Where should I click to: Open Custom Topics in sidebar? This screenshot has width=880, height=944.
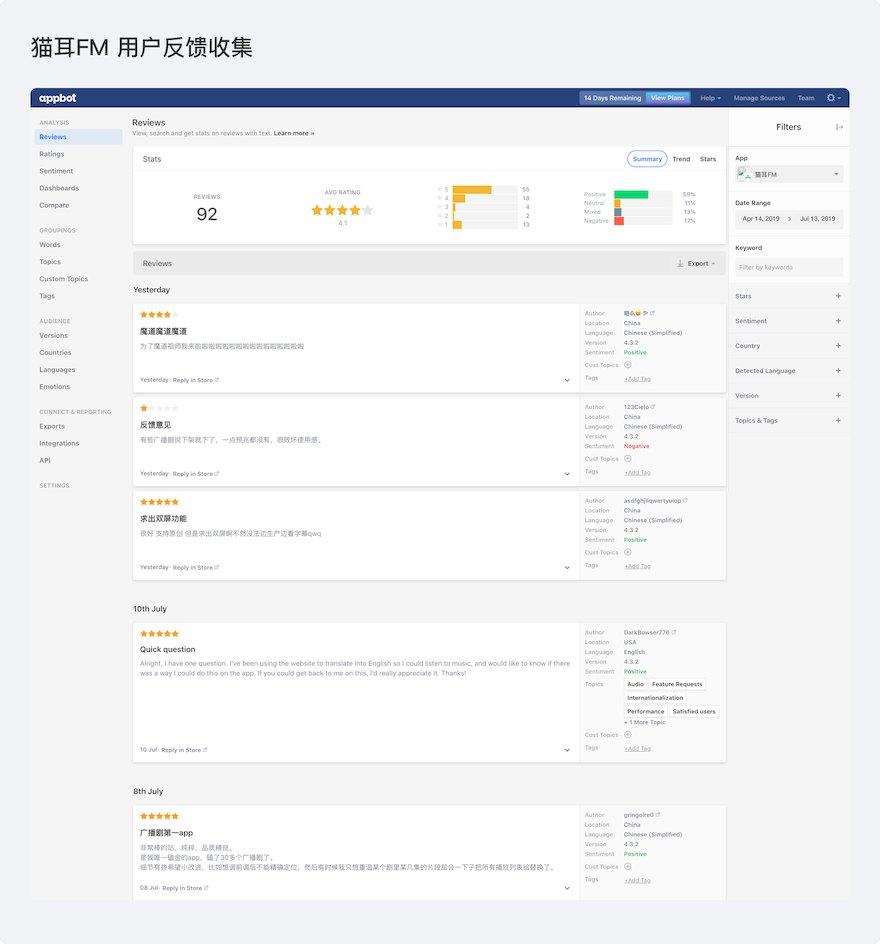point(64,279)
